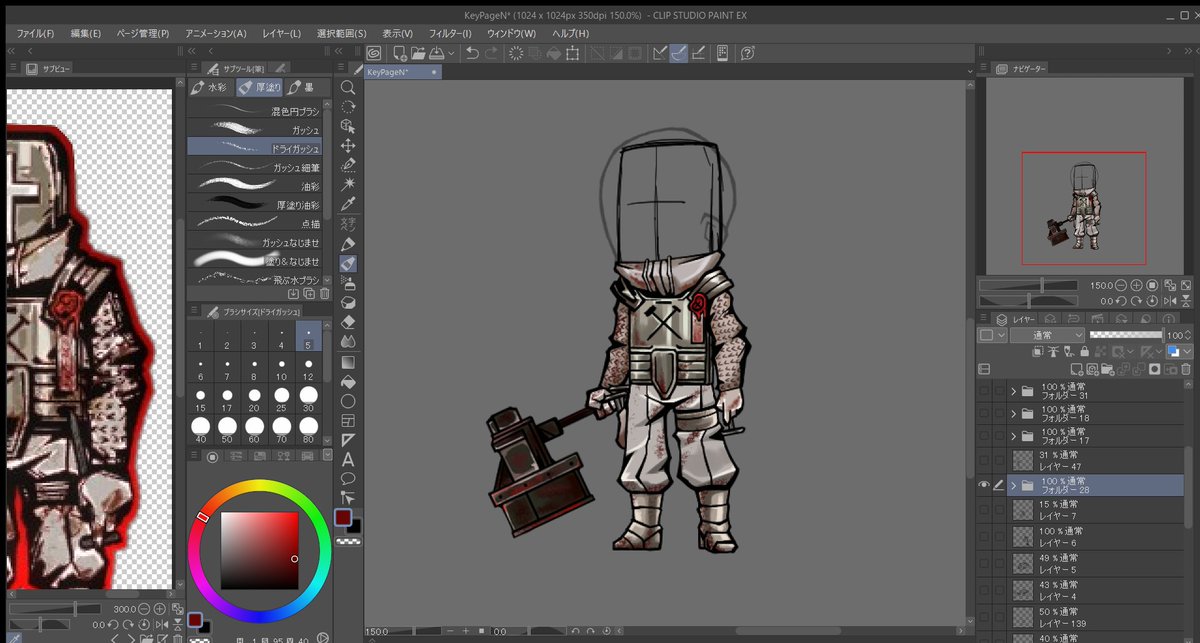Open the フィルター(I) menu
Screen dimensions: 1200x643
point(450,33)
